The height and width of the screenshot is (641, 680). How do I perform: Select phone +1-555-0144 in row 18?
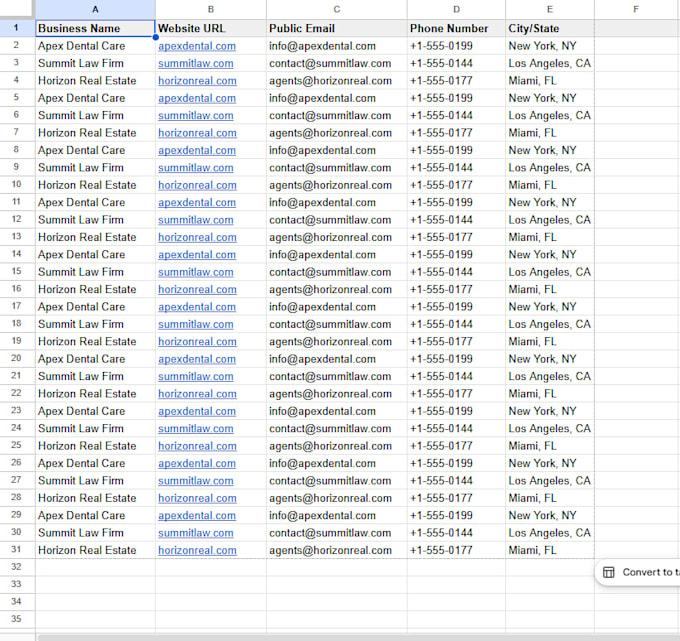pyautogui.click(x=456, y=324)
